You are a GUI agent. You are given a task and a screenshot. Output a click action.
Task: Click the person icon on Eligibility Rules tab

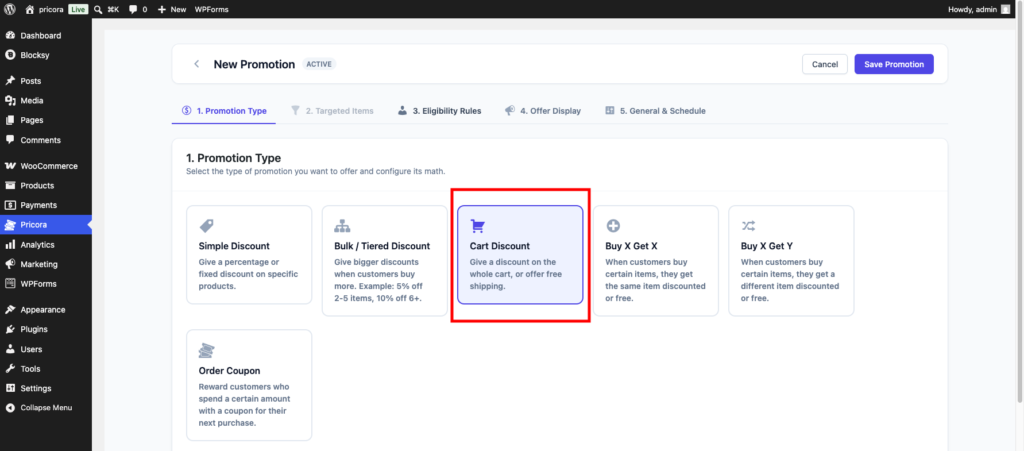click(x=402, y=111)
